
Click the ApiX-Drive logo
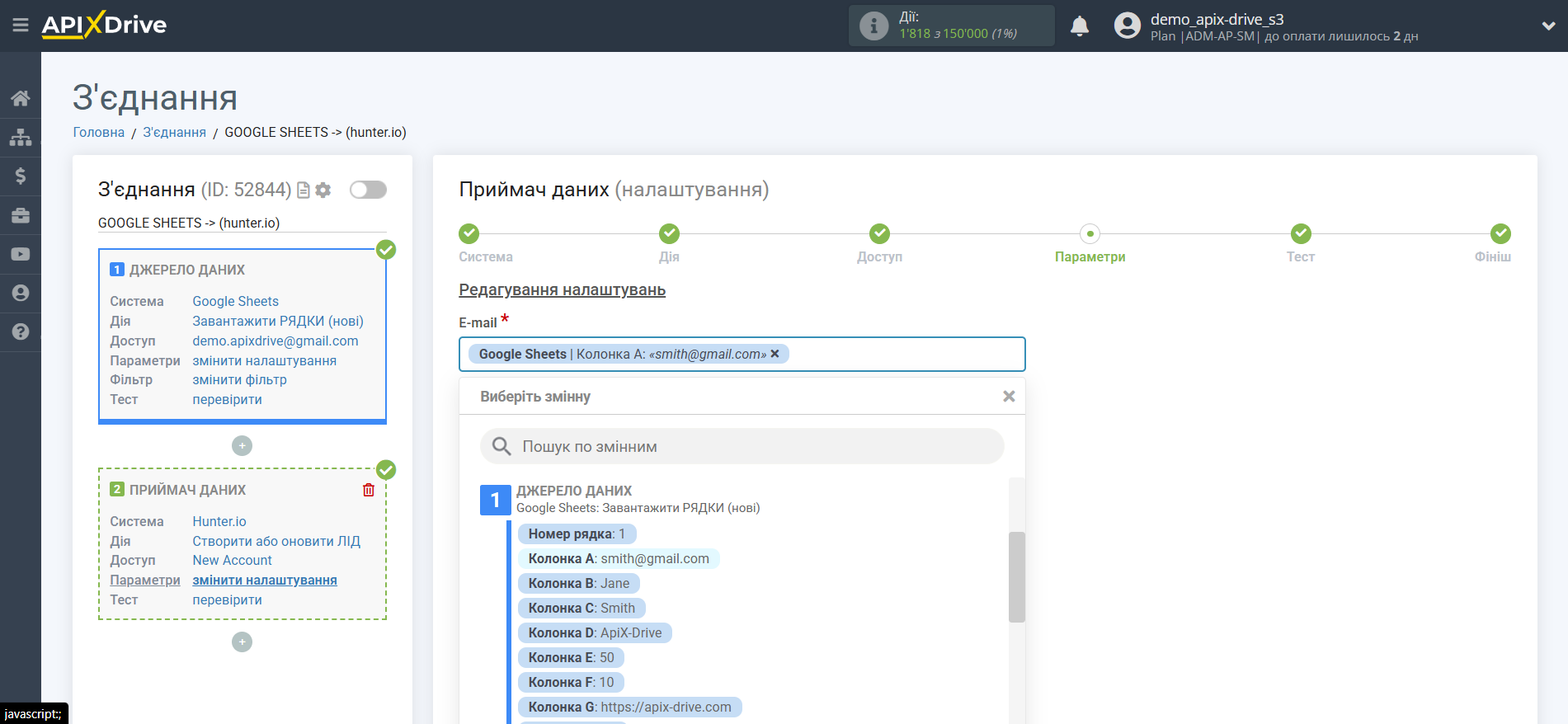(x=104, y=25)
